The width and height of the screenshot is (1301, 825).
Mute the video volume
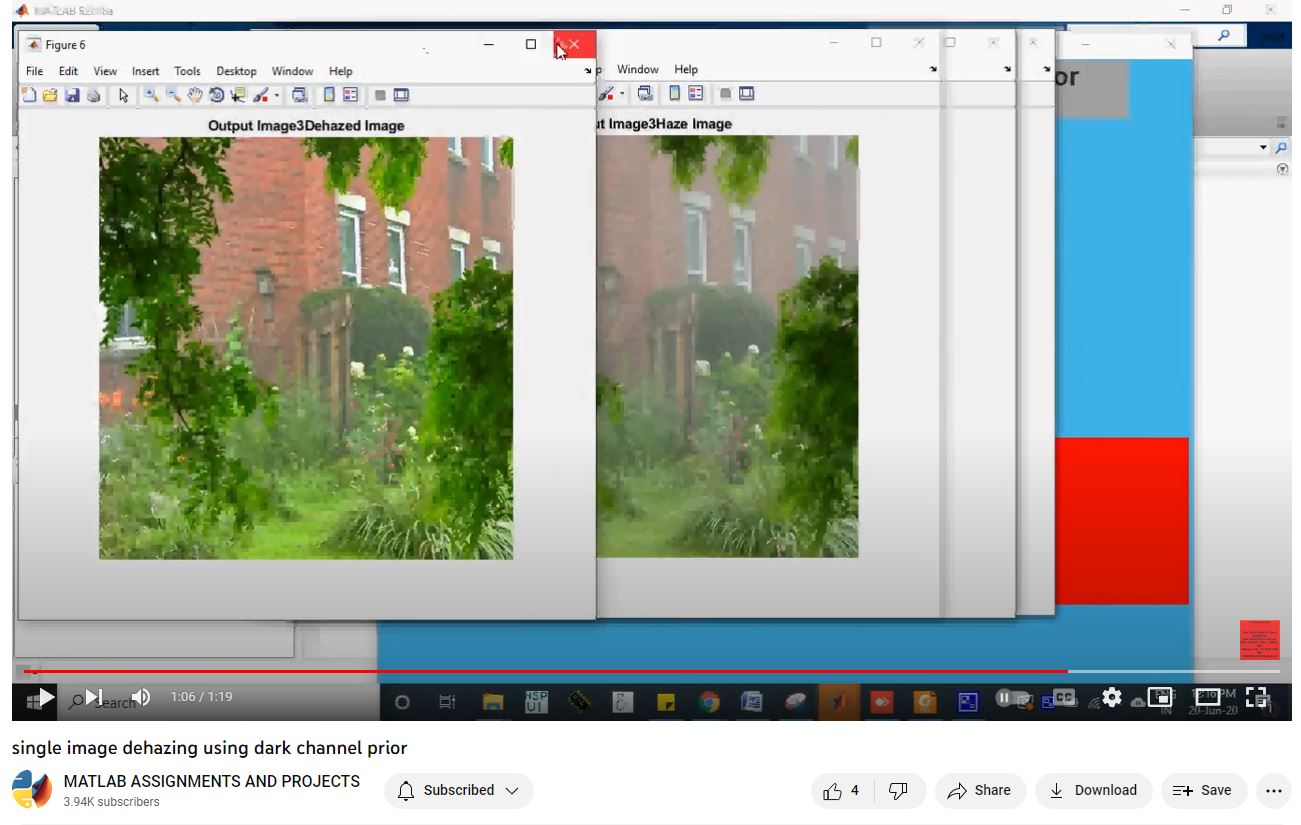(x=140, y=697)
